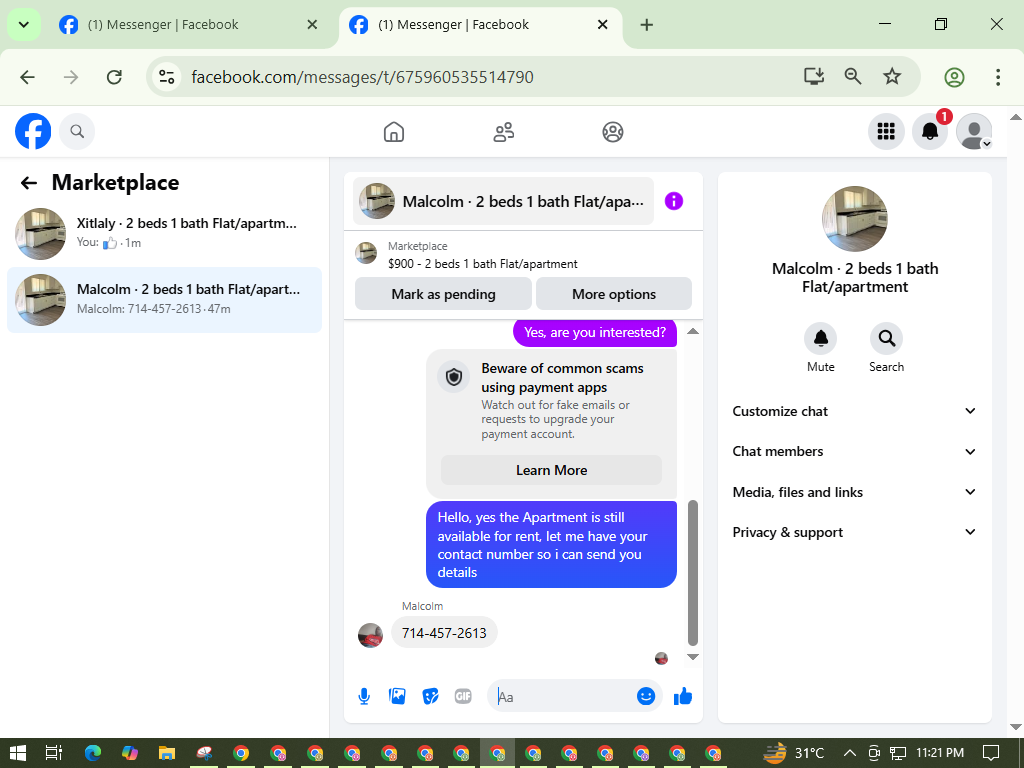Screen dimensions: 1024x768
Task: Click the address bar URL
Action: (x=362, y=77)
